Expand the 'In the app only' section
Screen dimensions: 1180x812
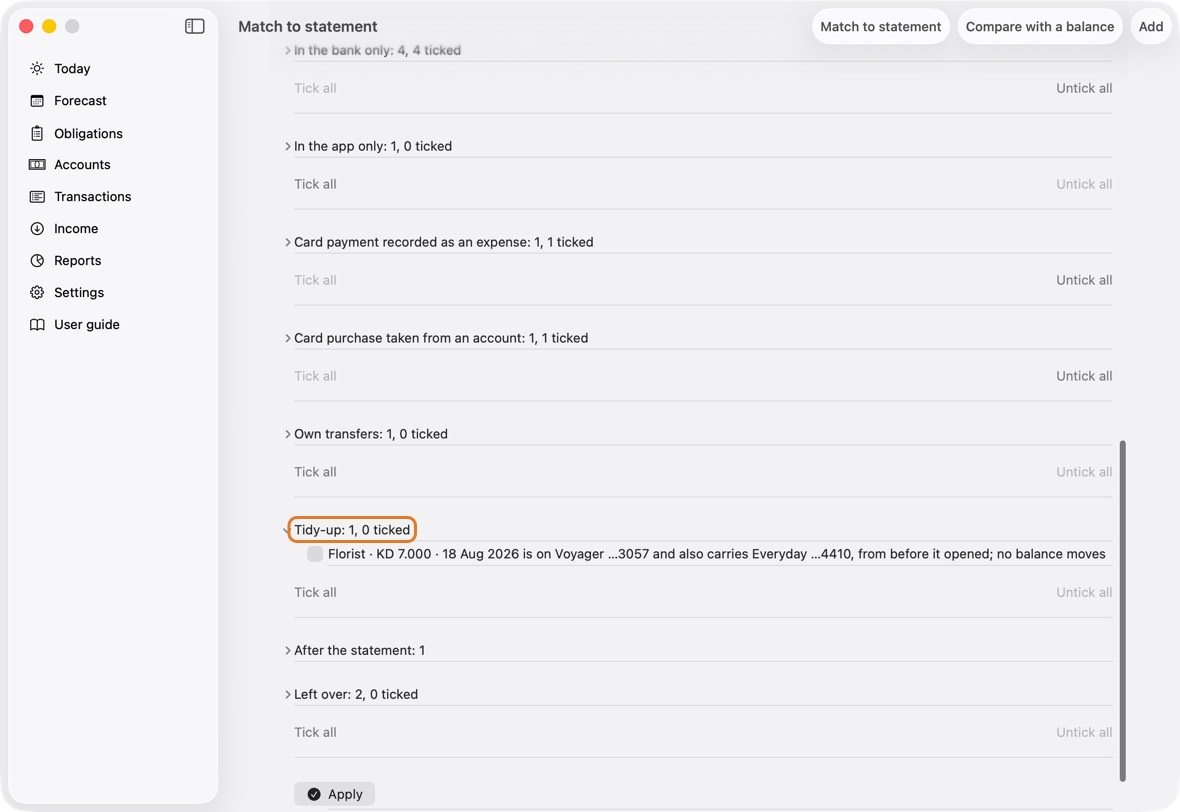point(287,146)
